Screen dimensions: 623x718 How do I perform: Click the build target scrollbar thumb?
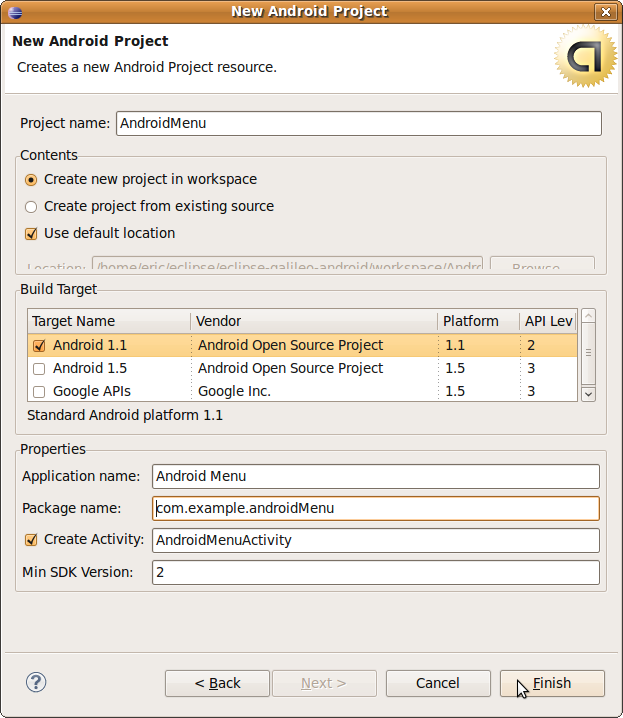(588, 353)
